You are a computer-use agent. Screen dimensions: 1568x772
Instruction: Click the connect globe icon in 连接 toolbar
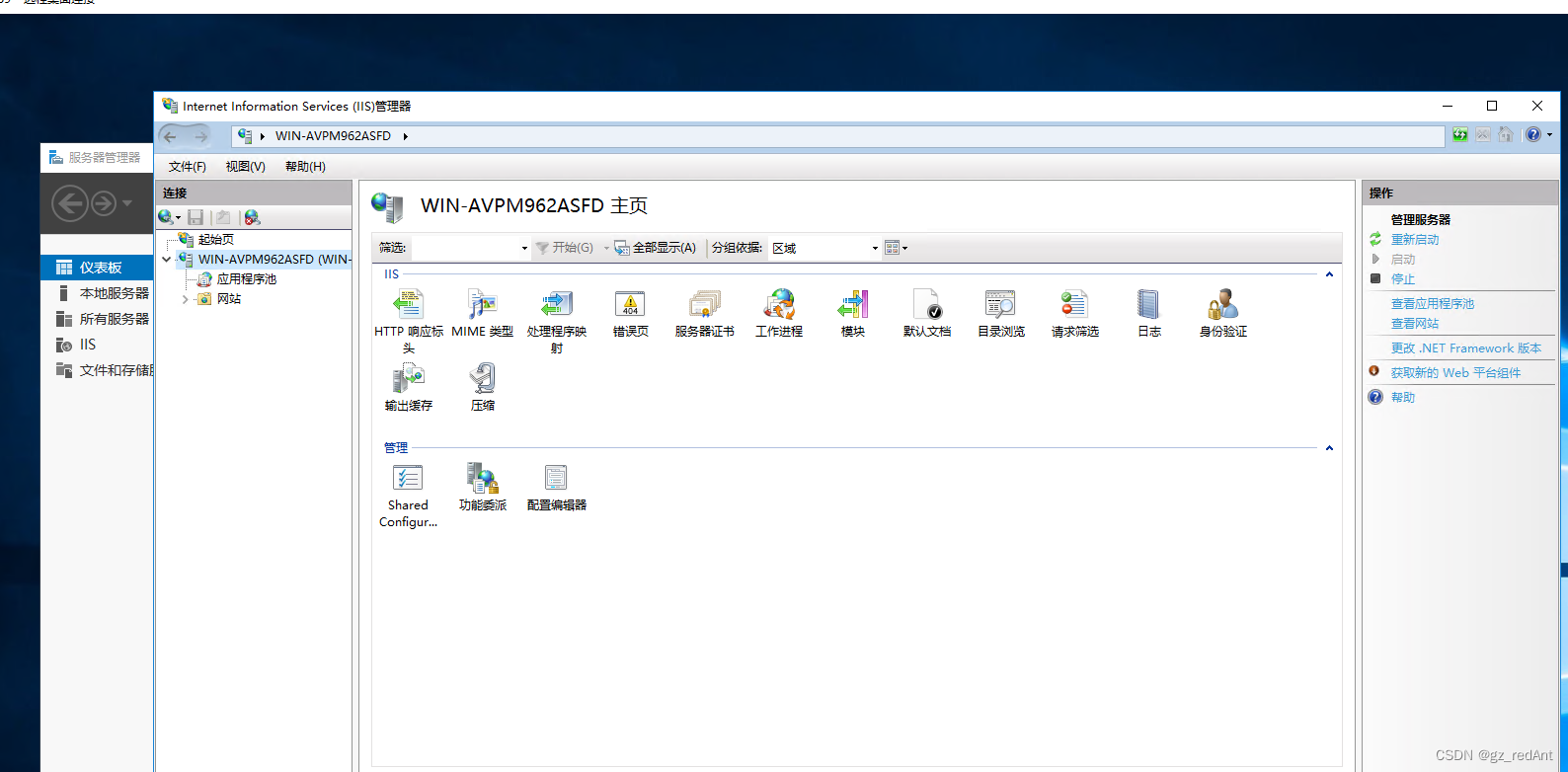(167, 217)
